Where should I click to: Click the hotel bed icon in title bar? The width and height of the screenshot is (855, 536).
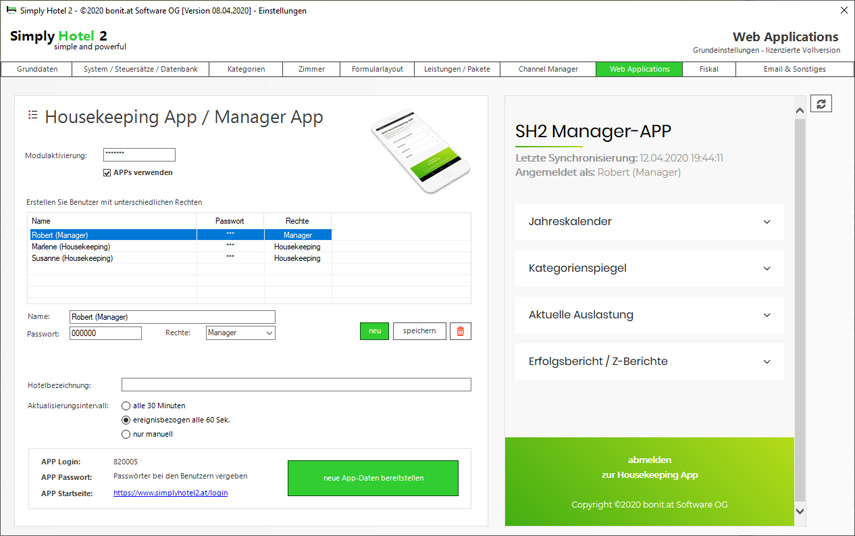tap(11, 10)
